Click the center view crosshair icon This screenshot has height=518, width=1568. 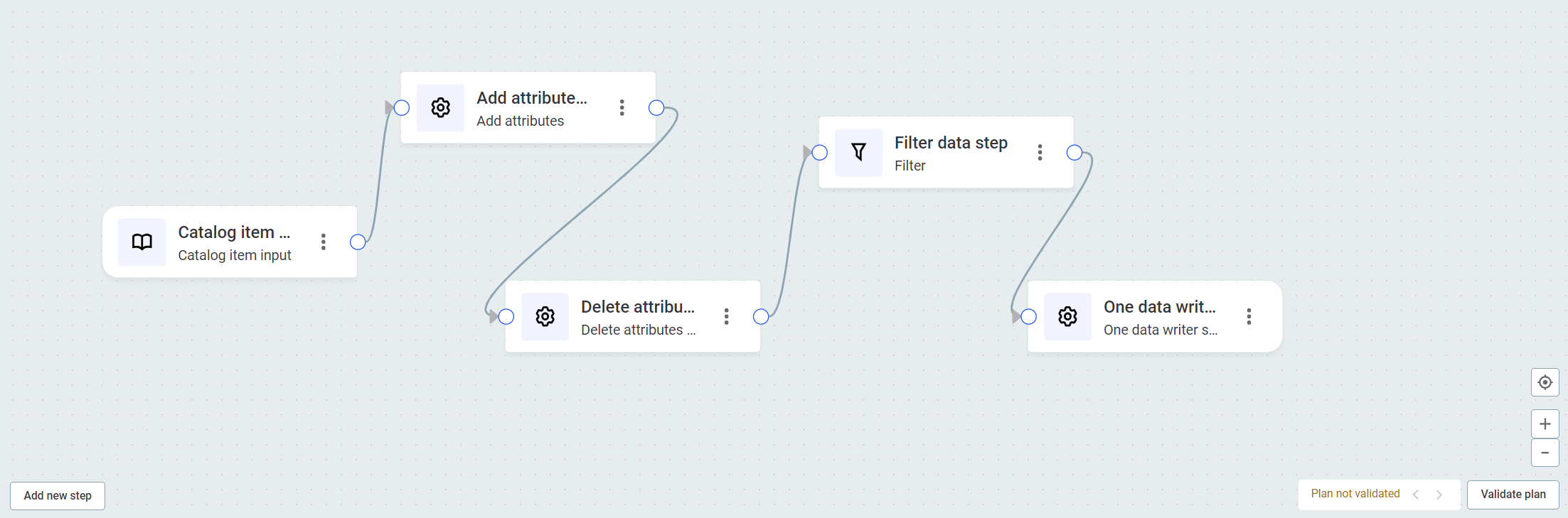[1545, 382]
